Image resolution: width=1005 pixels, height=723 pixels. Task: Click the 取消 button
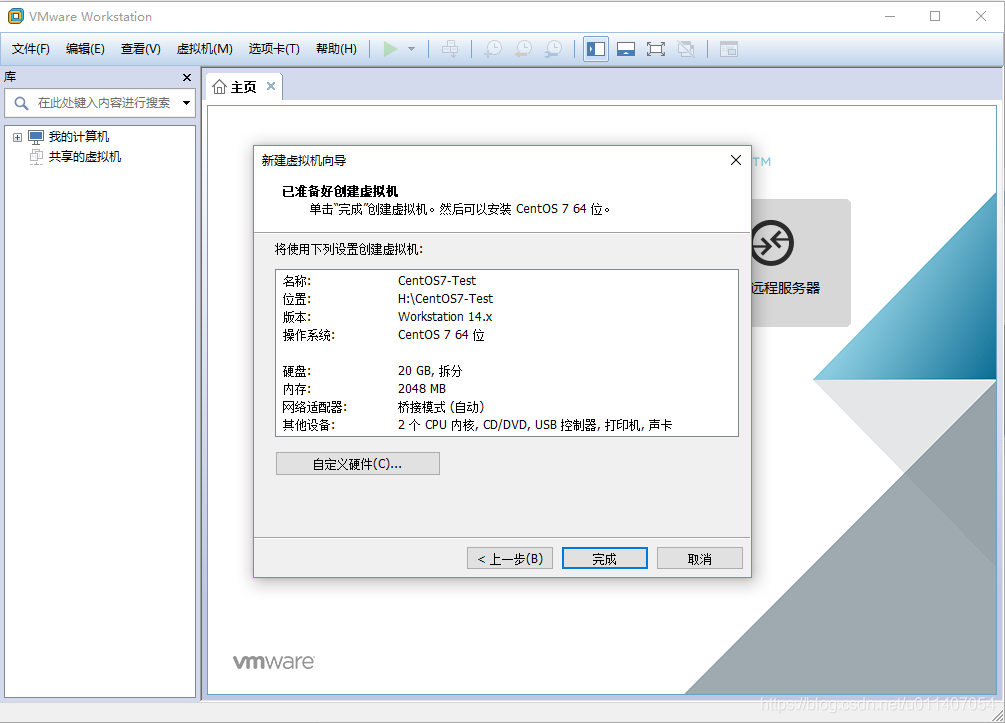699,559
